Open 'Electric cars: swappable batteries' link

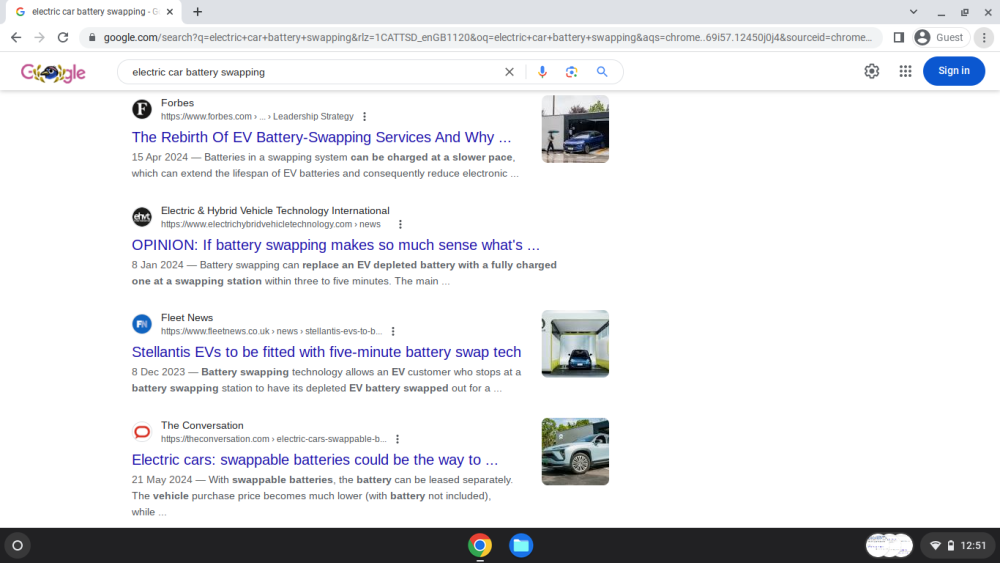pos(315,460)
